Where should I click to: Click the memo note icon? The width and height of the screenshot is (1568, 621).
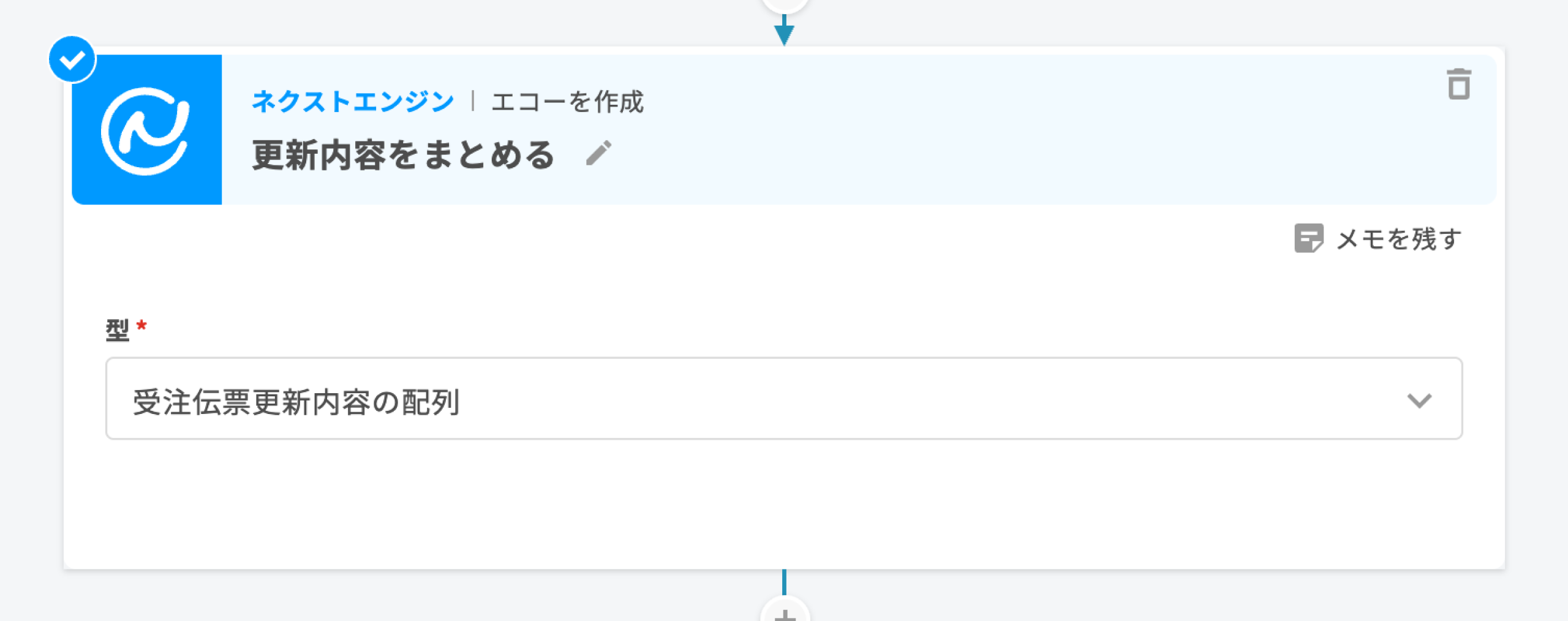point(1308,238)
